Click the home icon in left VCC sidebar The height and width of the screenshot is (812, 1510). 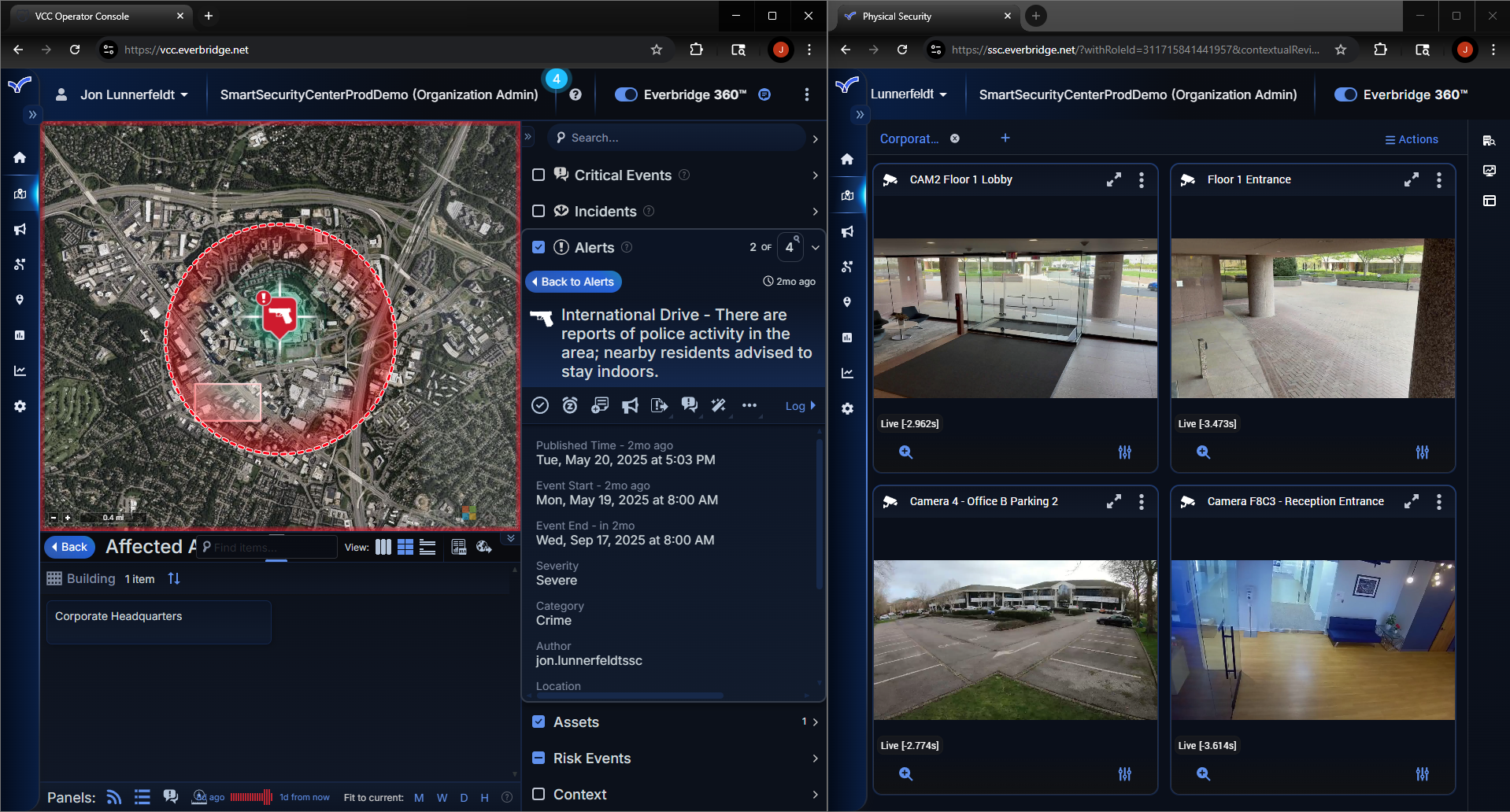(x=20, y=157)
